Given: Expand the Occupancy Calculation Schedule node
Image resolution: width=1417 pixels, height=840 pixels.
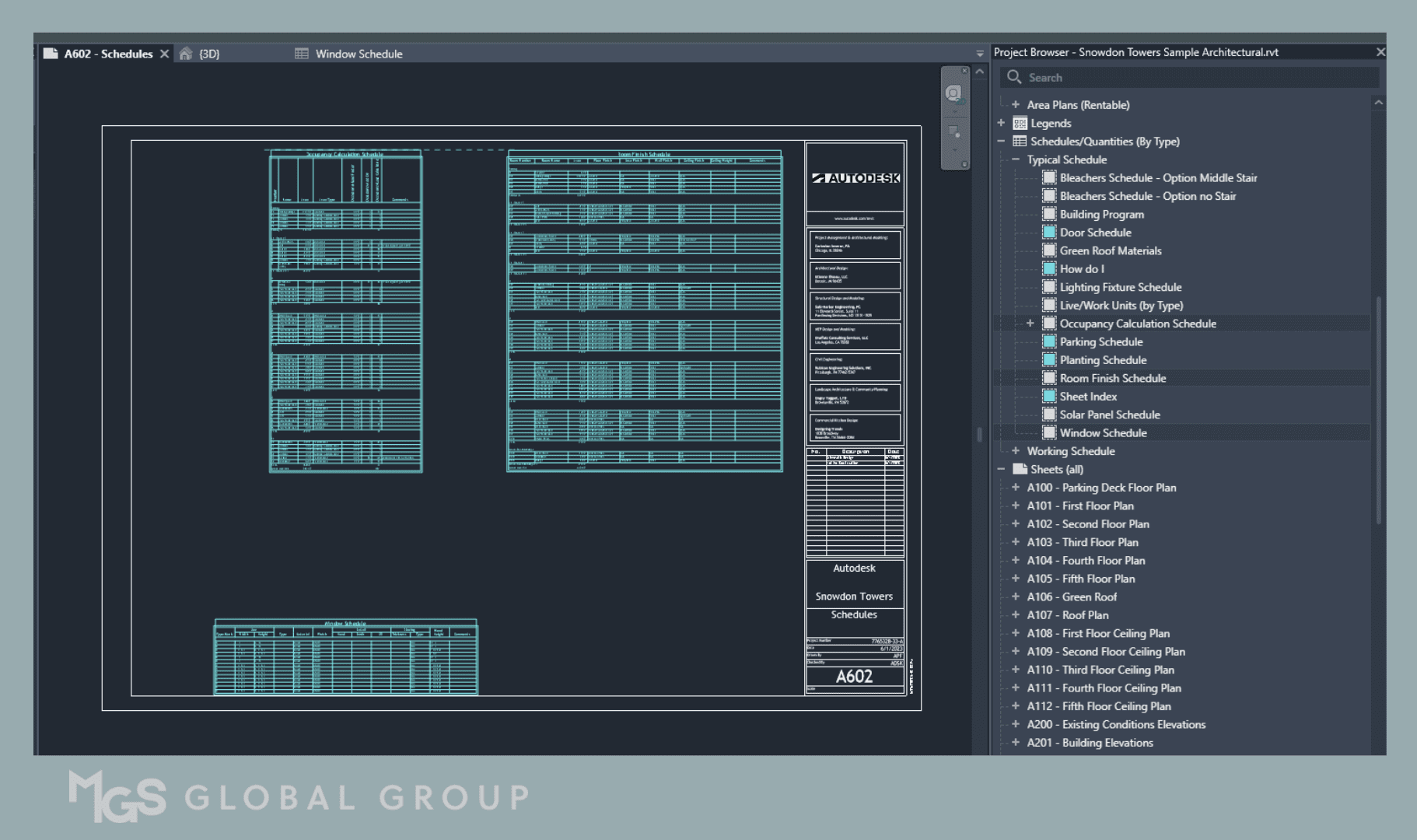Looking at the screenshot, I should click(1032, 323).
